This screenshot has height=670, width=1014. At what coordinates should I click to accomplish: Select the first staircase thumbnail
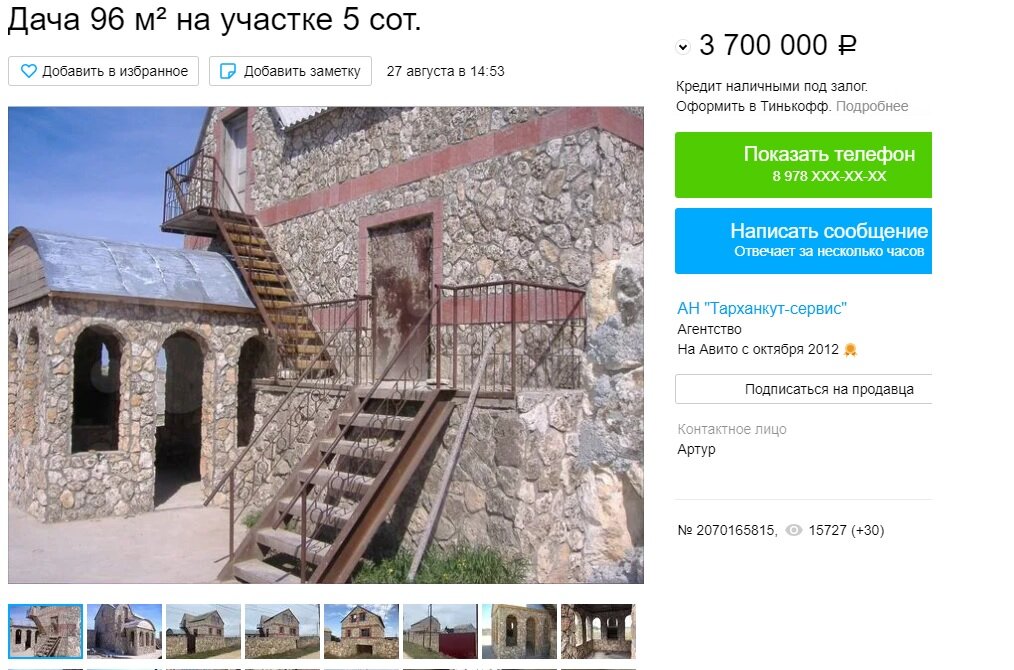[45, 631]
